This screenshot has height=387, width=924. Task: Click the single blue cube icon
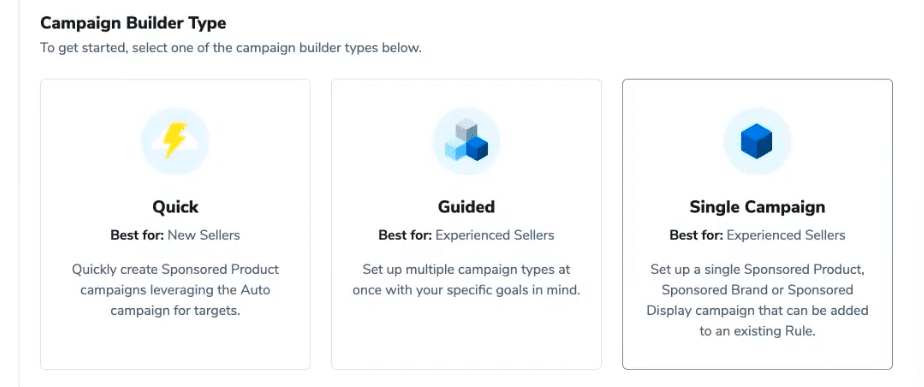tap(757, 141)
